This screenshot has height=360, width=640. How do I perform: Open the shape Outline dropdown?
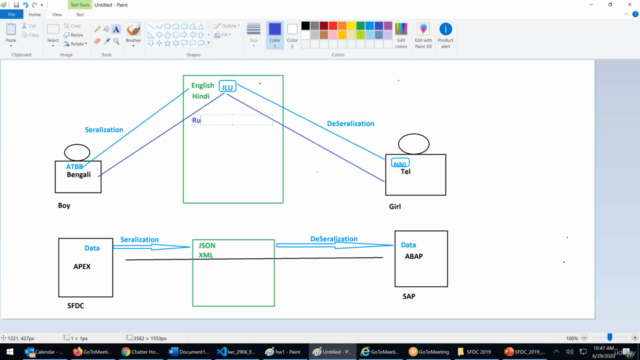click(x=227, y=26)
